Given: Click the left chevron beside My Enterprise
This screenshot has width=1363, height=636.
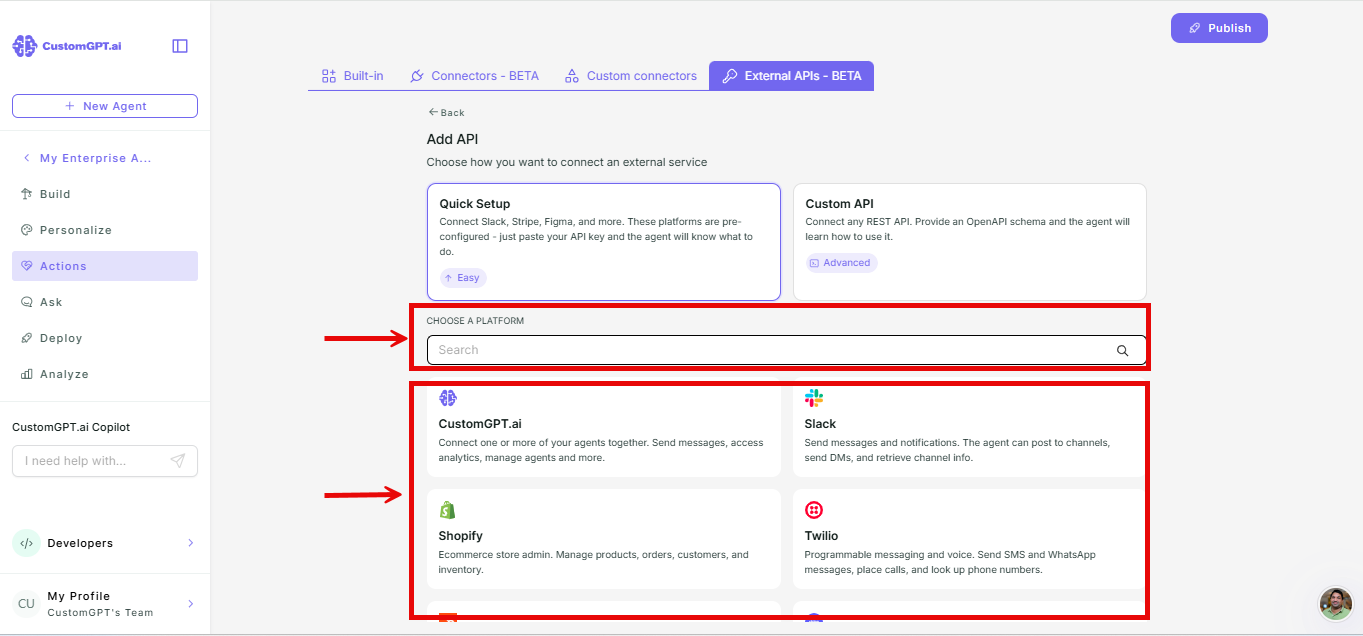Looking at the screenshot, I should pos(26,158).
